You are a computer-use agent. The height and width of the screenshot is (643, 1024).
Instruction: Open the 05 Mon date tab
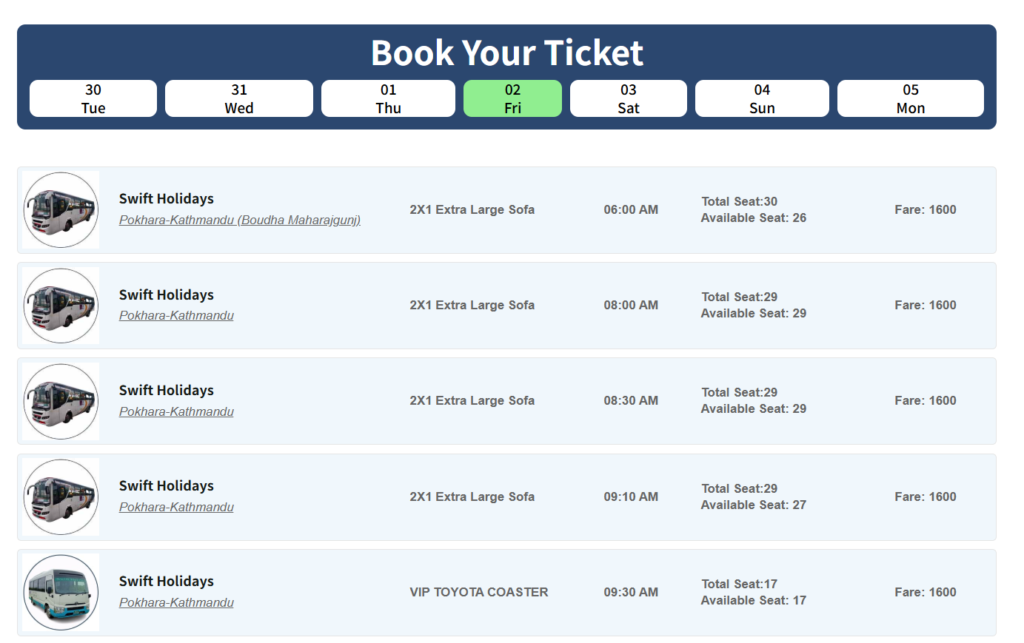click(910, 99)
